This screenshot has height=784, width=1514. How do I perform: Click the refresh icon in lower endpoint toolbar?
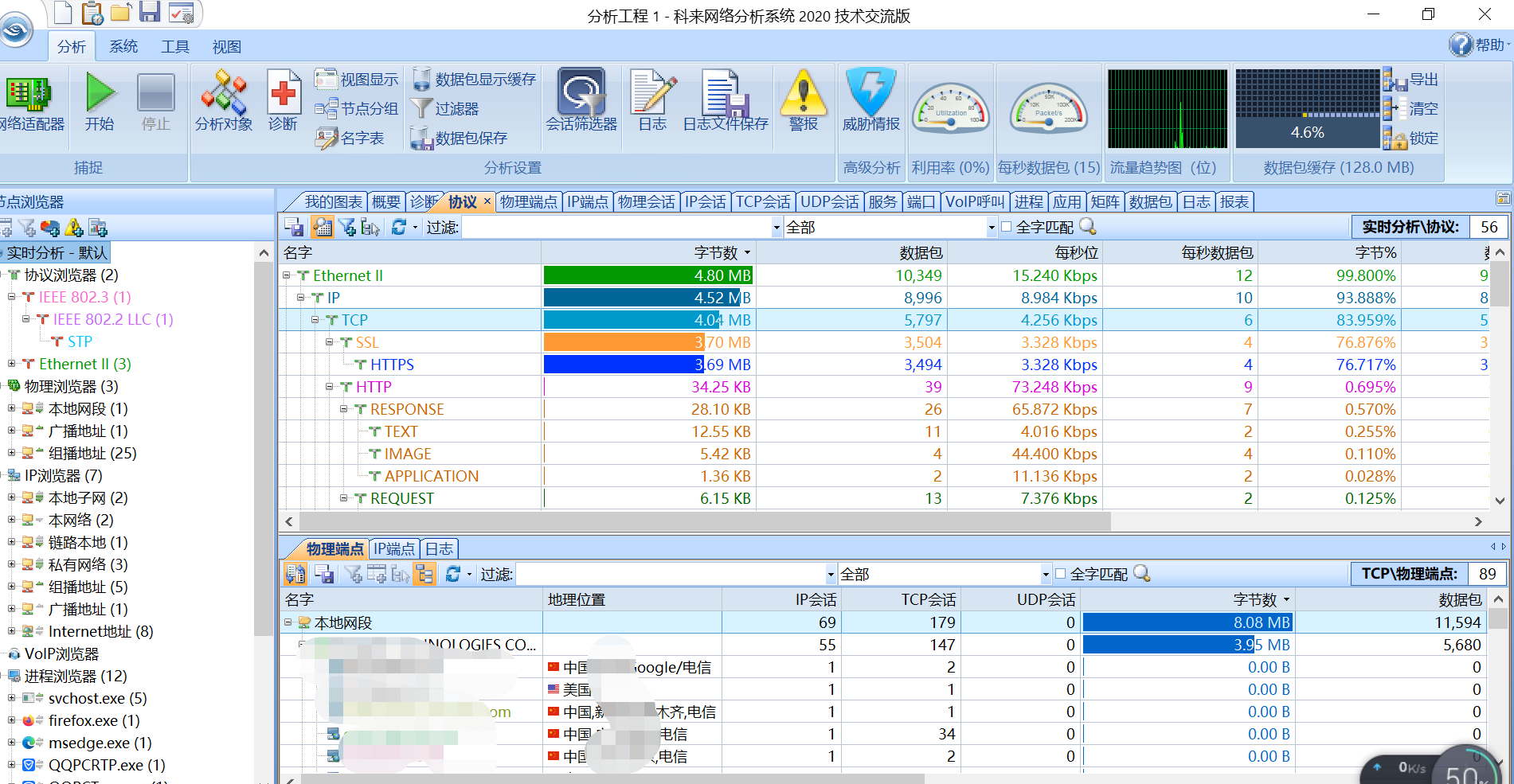453,574
